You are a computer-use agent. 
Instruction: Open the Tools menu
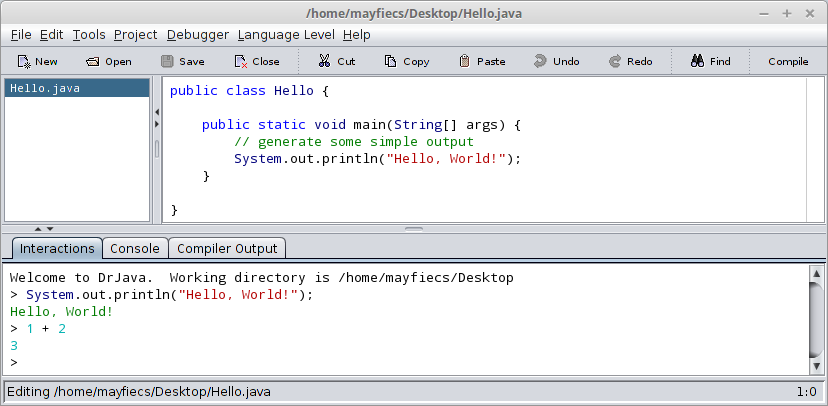tap(89, 35)
